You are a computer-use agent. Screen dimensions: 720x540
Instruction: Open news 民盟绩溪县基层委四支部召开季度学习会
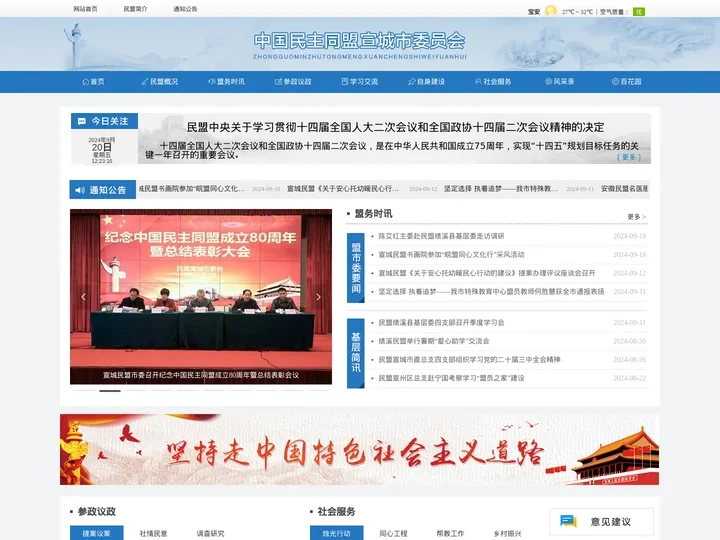[x=441, y=323]
